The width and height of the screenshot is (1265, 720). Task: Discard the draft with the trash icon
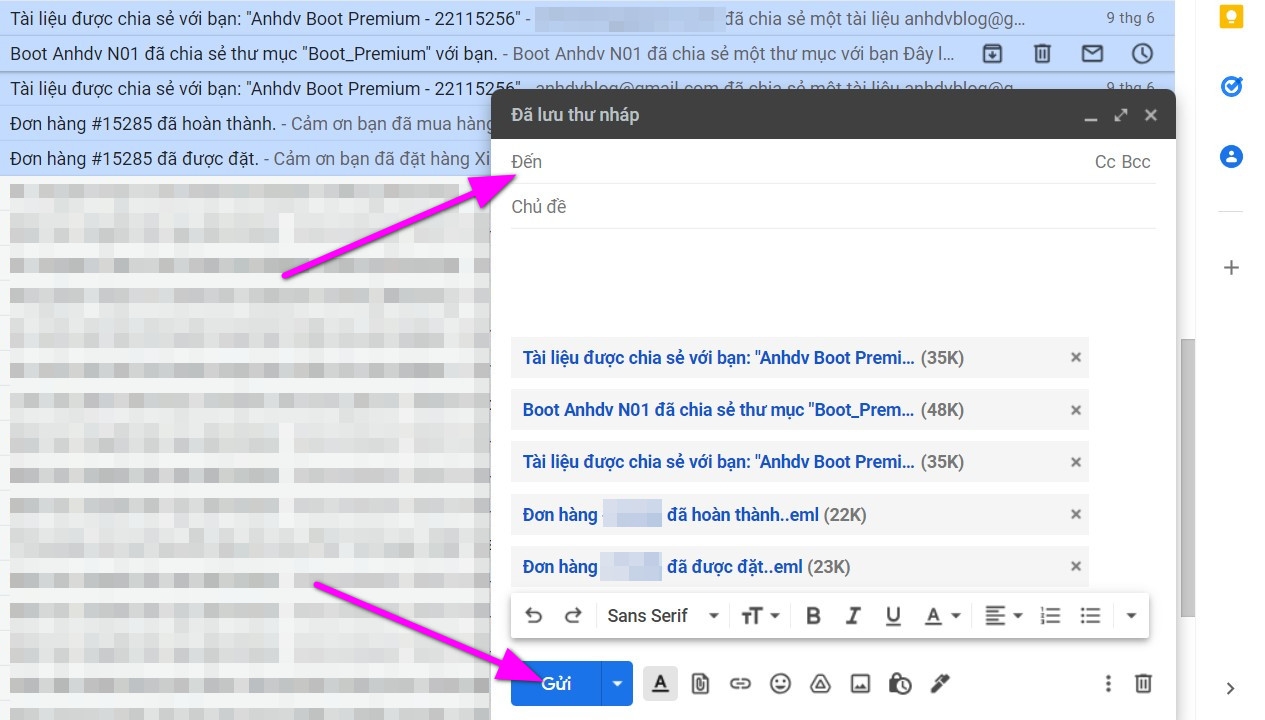(x=1143, y=683)
